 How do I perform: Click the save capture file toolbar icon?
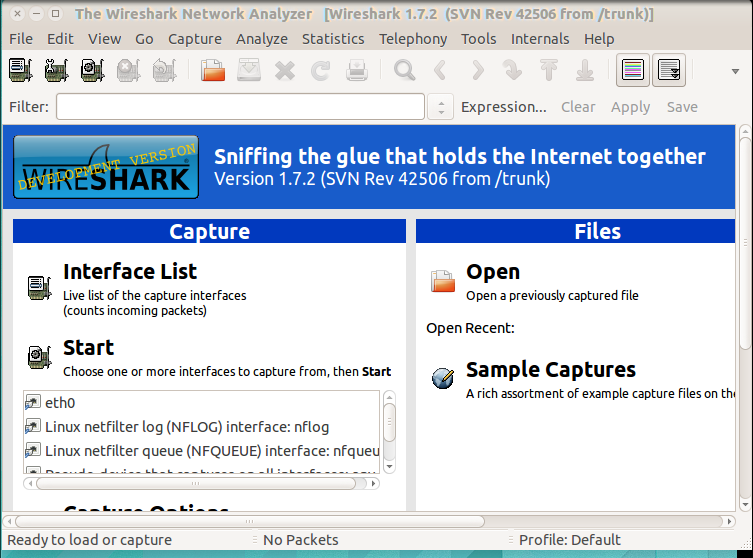point(249,70)
